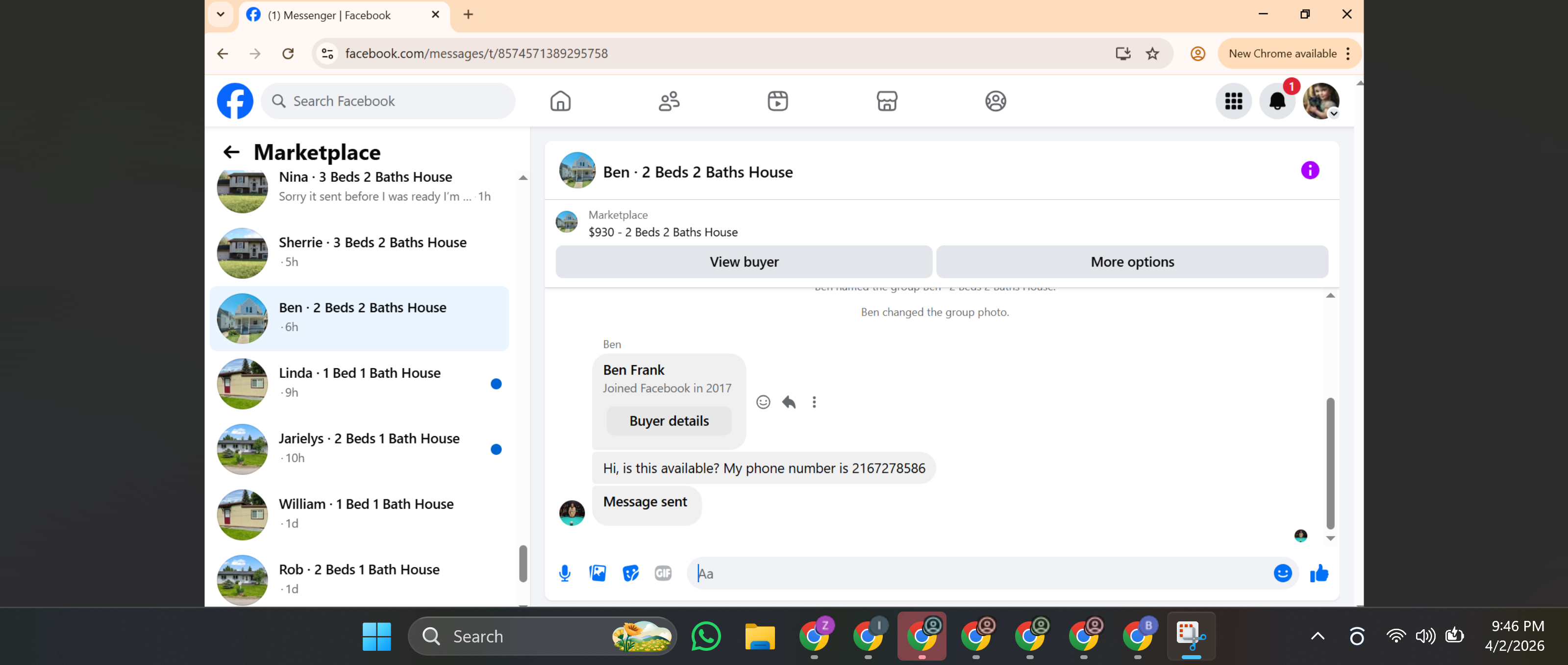Select the Messenger | Facebook tab

(x=344, y=15)
